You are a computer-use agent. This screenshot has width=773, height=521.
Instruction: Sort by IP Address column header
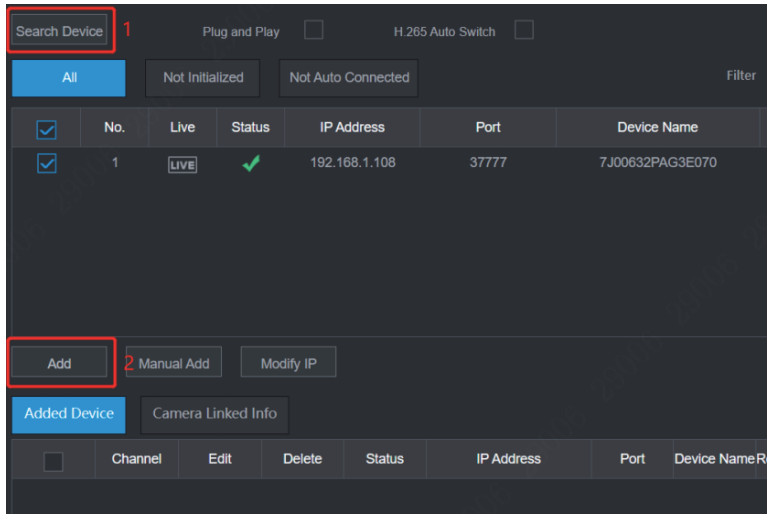pos(352,127)
